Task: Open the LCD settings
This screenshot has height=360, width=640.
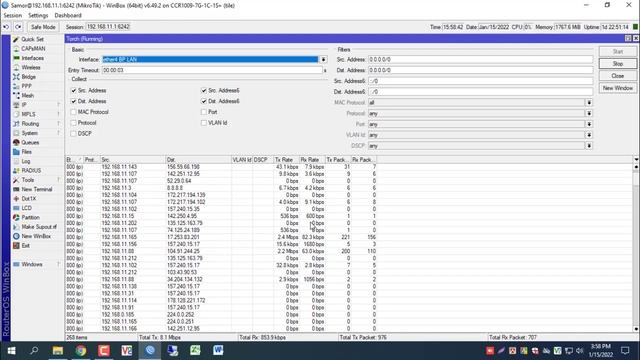Action: (26, 208)
